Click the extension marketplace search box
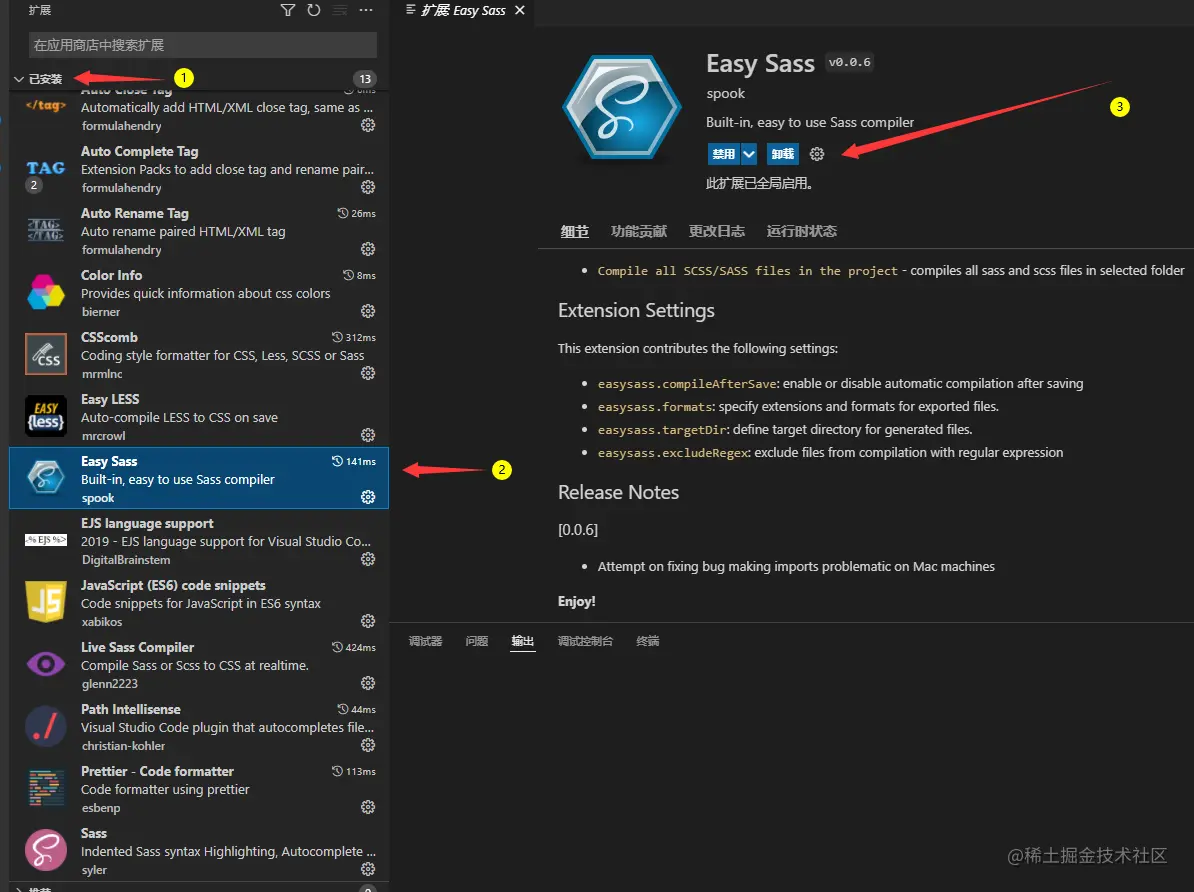Screen dimensions: 1194x892 [x=203, y=45]
